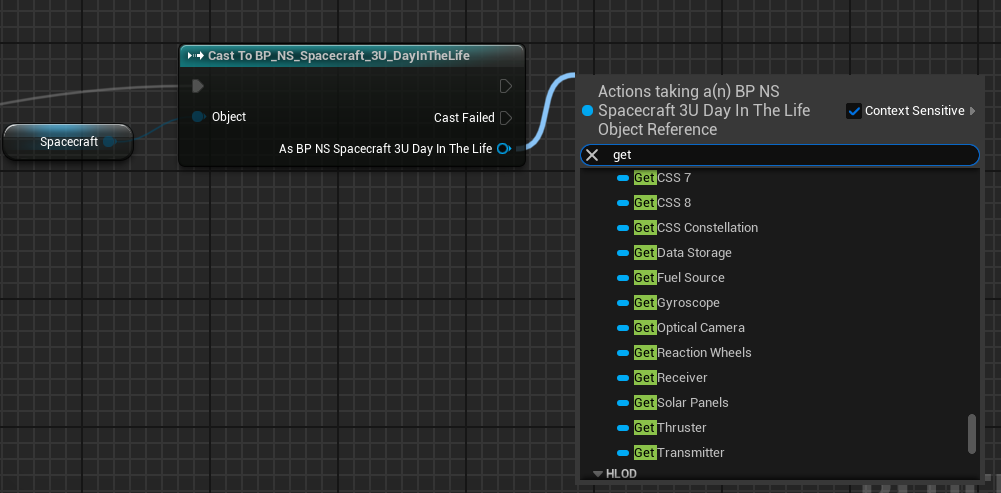This screenshot has width=1001, height=493.
Task: Select Get Reaction Wheels from the list
Action: [703, 353]
